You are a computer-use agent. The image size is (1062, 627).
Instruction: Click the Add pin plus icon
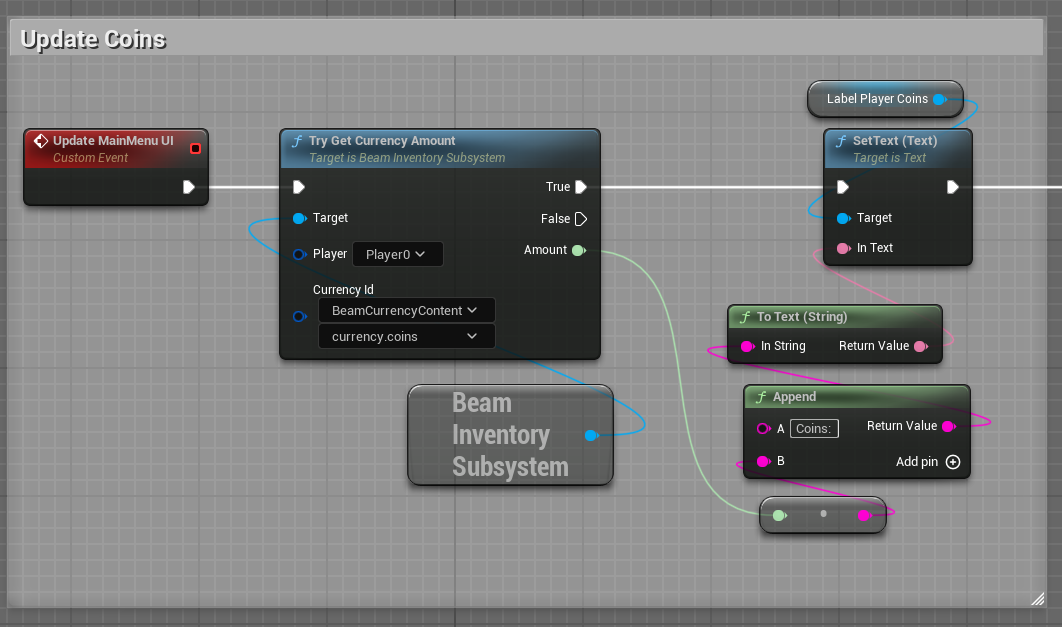(x=953, y=462)
